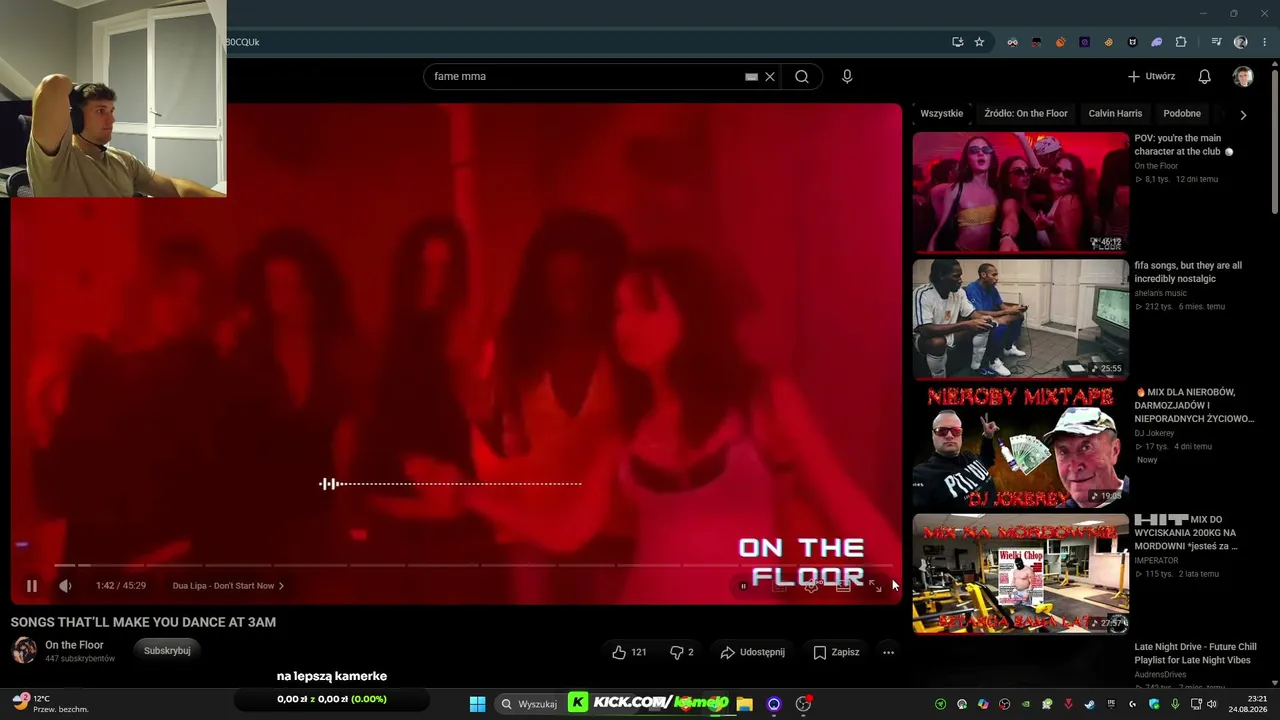Open the purple ghost extension icon
Image resolution: width=1280 pixels, height=720 pixels.
tap(1156, 42)
